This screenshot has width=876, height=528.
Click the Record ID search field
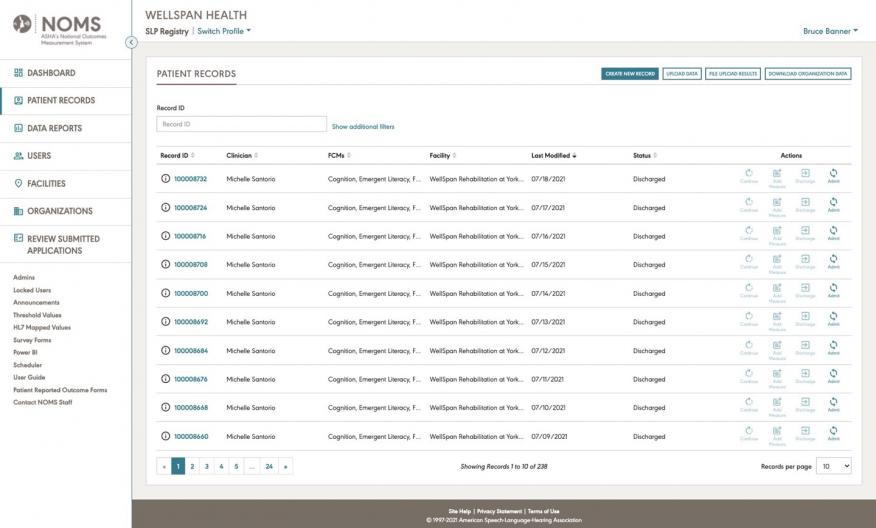click(x=241, y=124)
